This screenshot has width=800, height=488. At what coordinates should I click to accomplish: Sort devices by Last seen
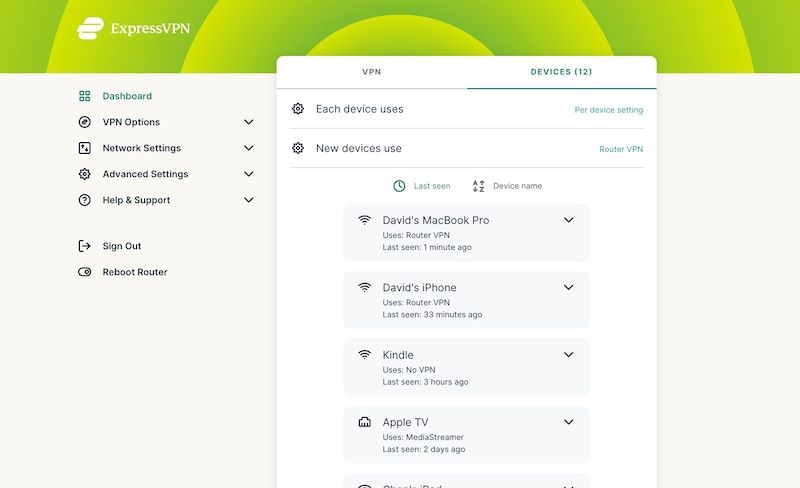point(432,186)
